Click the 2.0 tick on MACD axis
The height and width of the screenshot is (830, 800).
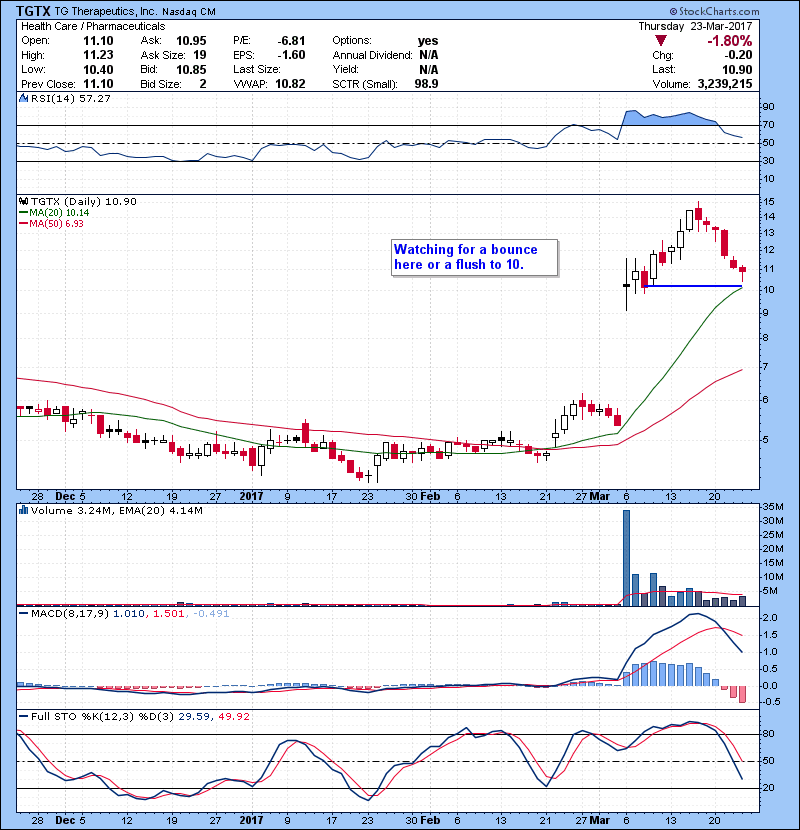coord(770,618)
